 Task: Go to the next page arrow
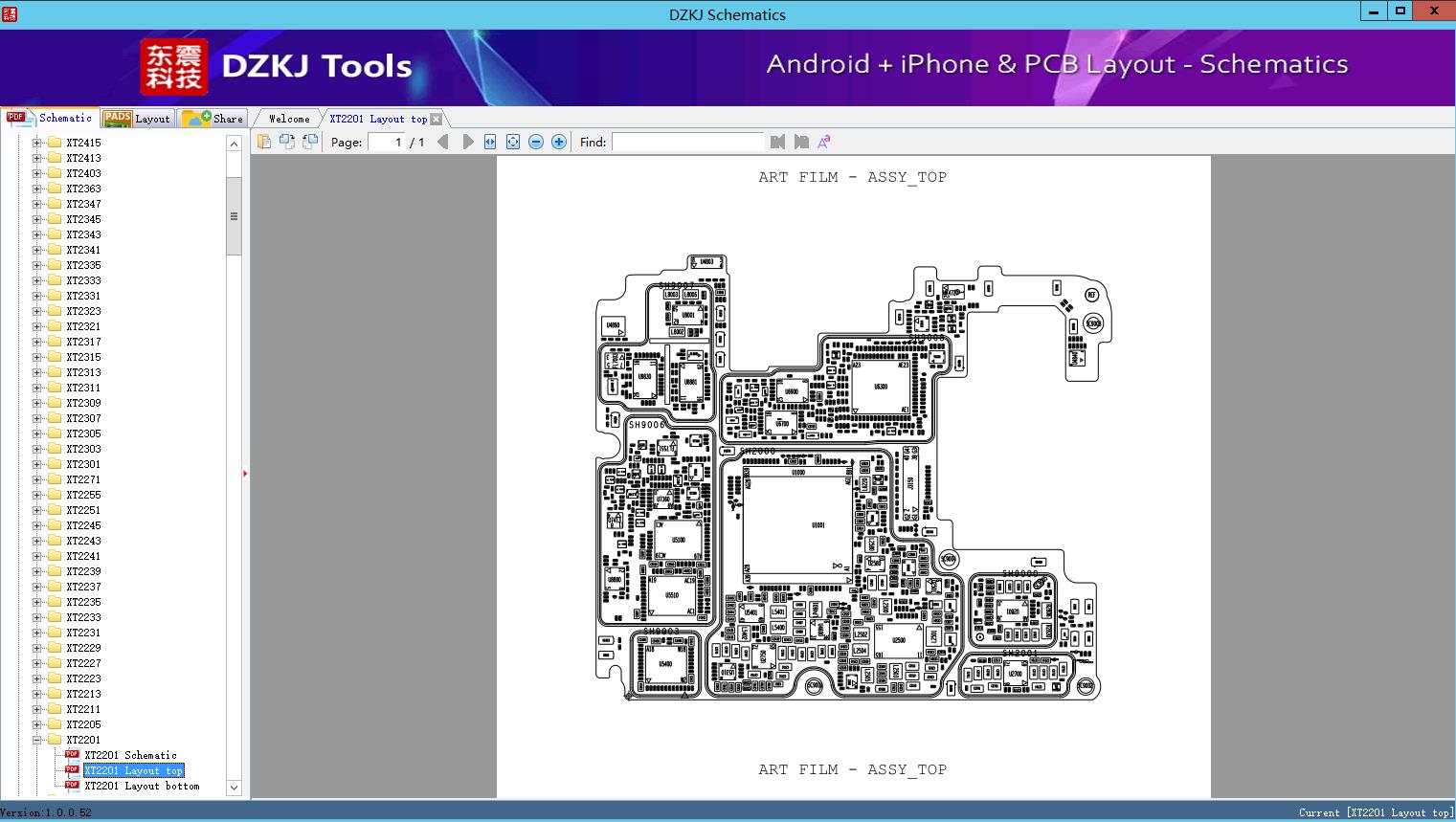[468, 142]
